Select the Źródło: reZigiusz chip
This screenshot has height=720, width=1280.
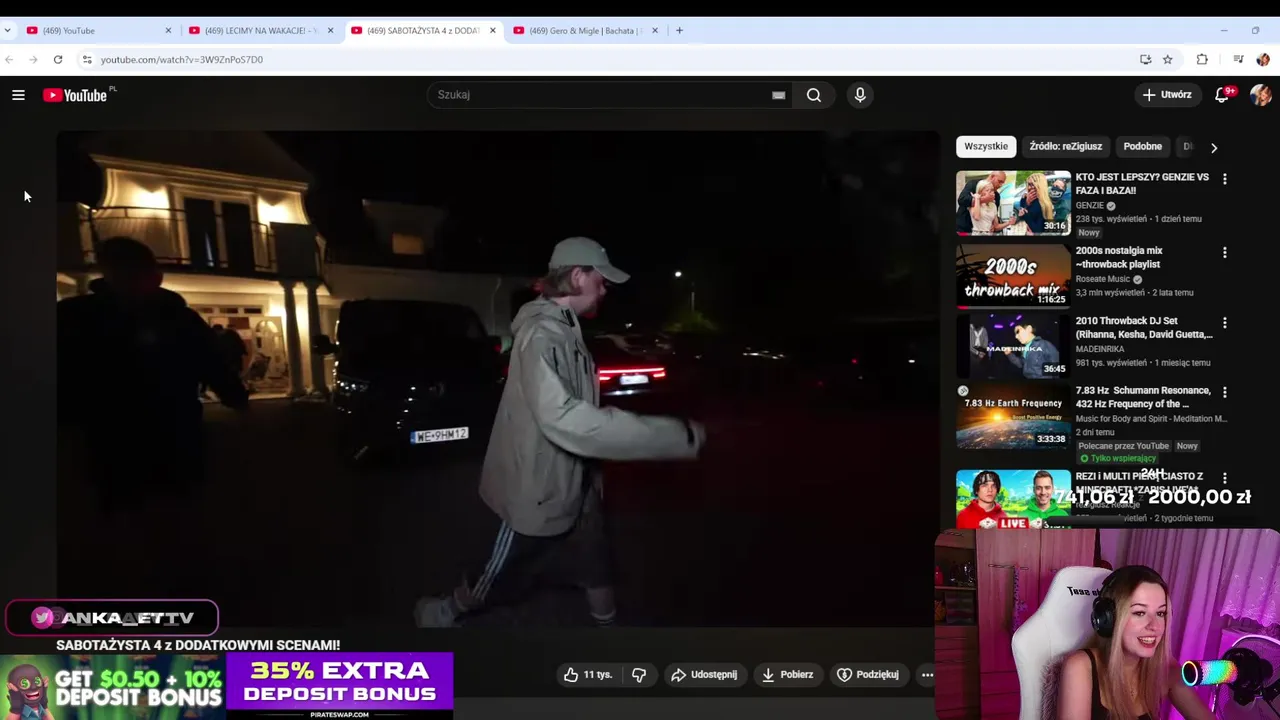pyautogui.click(x=1066, y=147)
